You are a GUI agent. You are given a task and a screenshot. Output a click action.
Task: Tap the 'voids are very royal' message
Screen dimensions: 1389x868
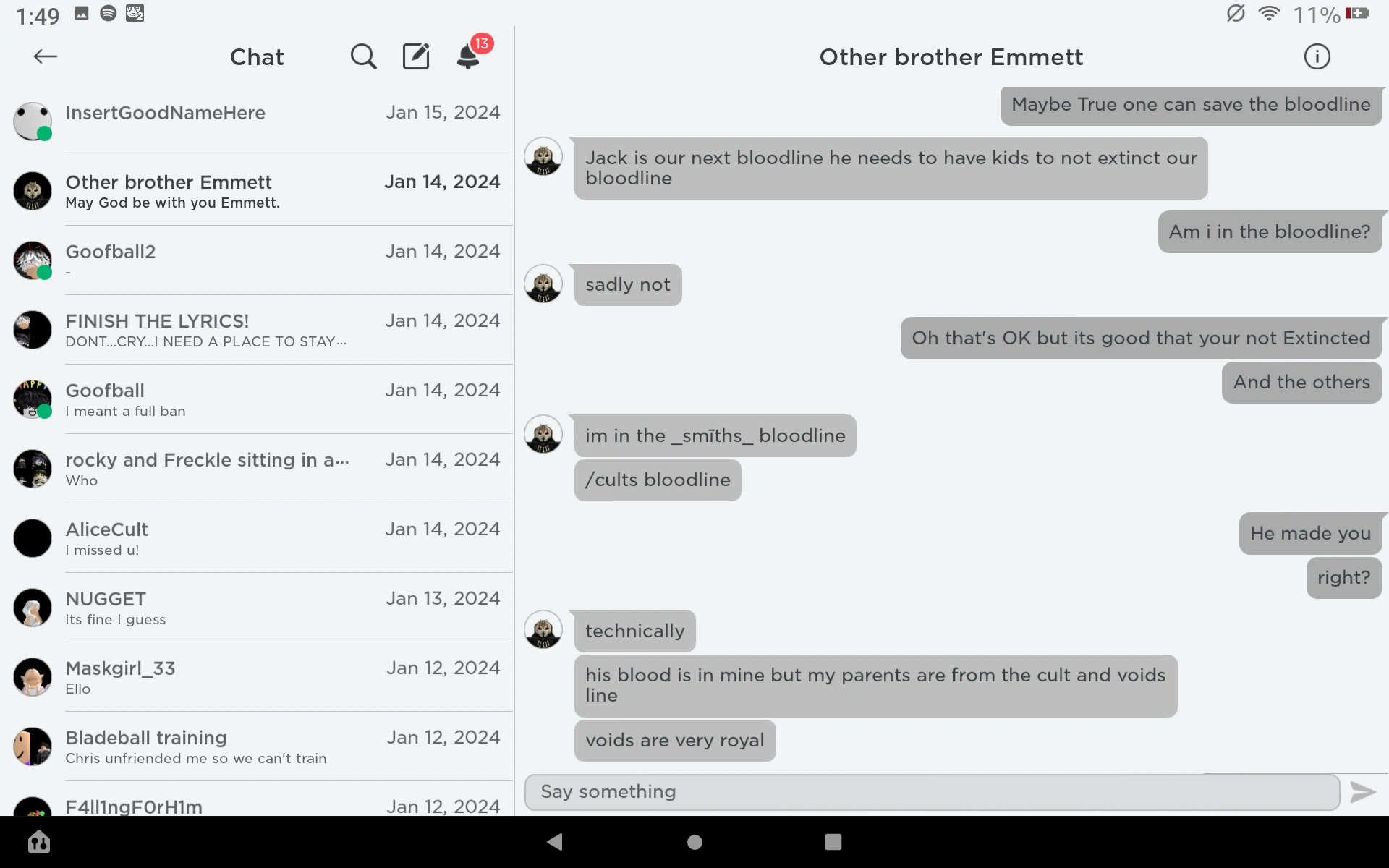[674, 740]
